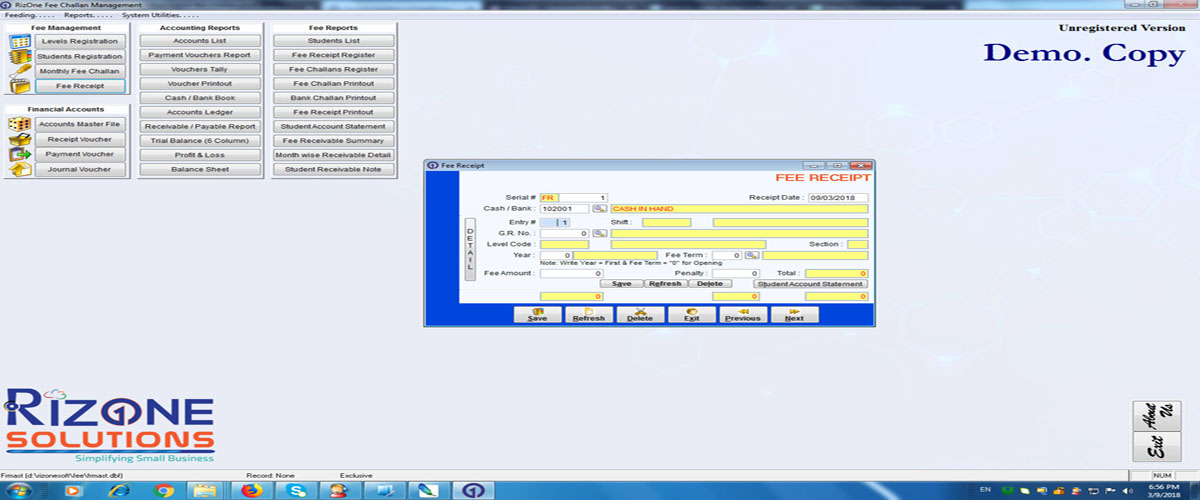Open Receipt Voucher form
Viewport: 1200px width, 500px height.
pyautogui.click(x=80, y=139)
